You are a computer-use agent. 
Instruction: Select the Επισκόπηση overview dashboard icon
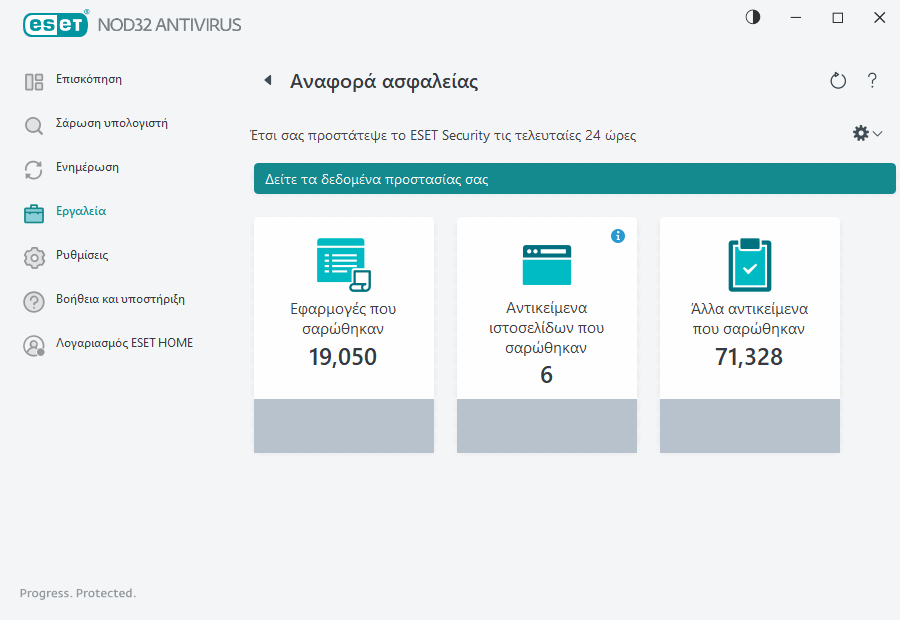pos(34,79)
